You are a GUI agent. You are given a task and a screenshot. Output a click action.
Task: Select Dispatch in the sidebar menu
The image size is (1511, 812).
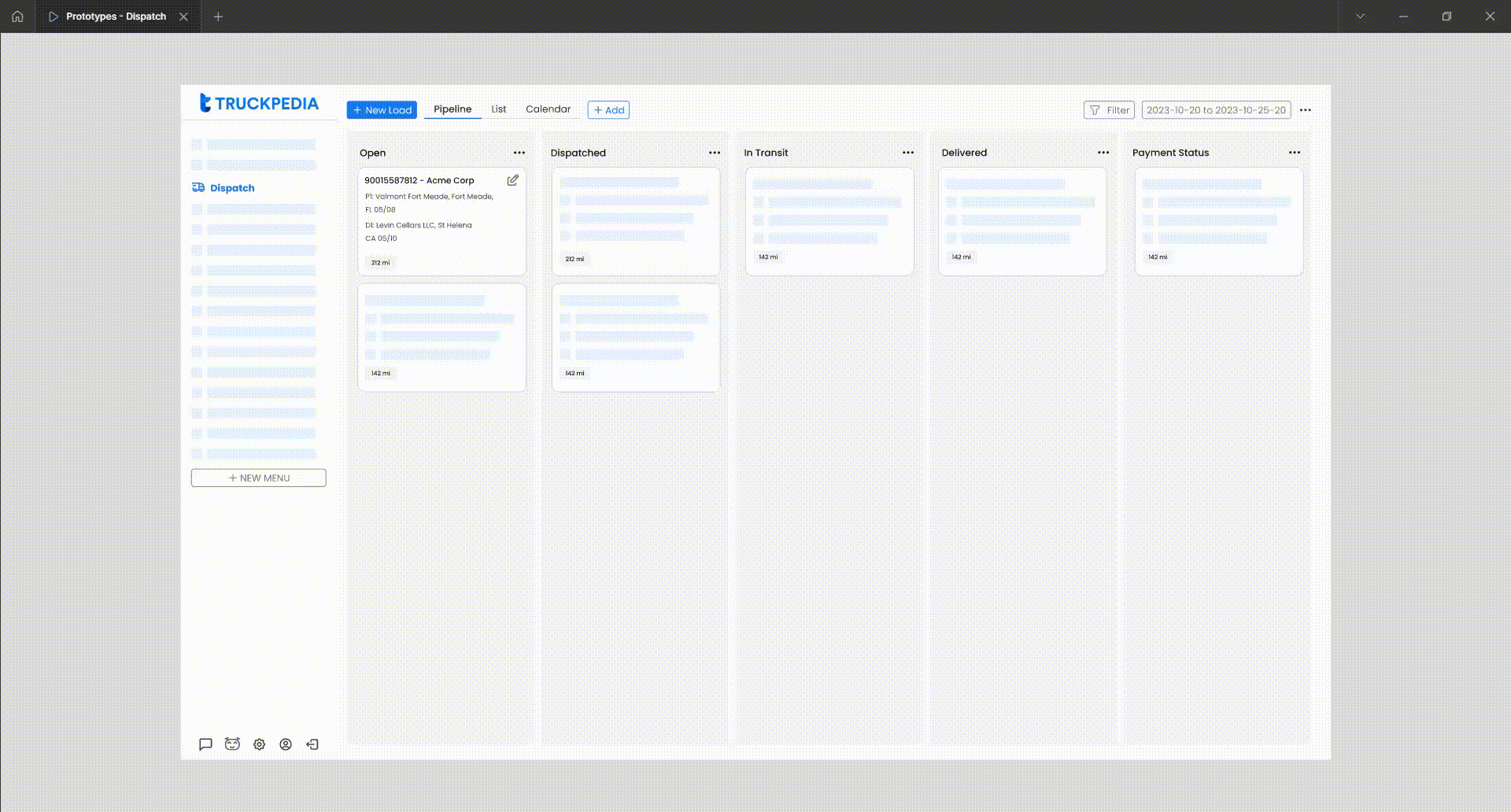(x=231, y=188)
